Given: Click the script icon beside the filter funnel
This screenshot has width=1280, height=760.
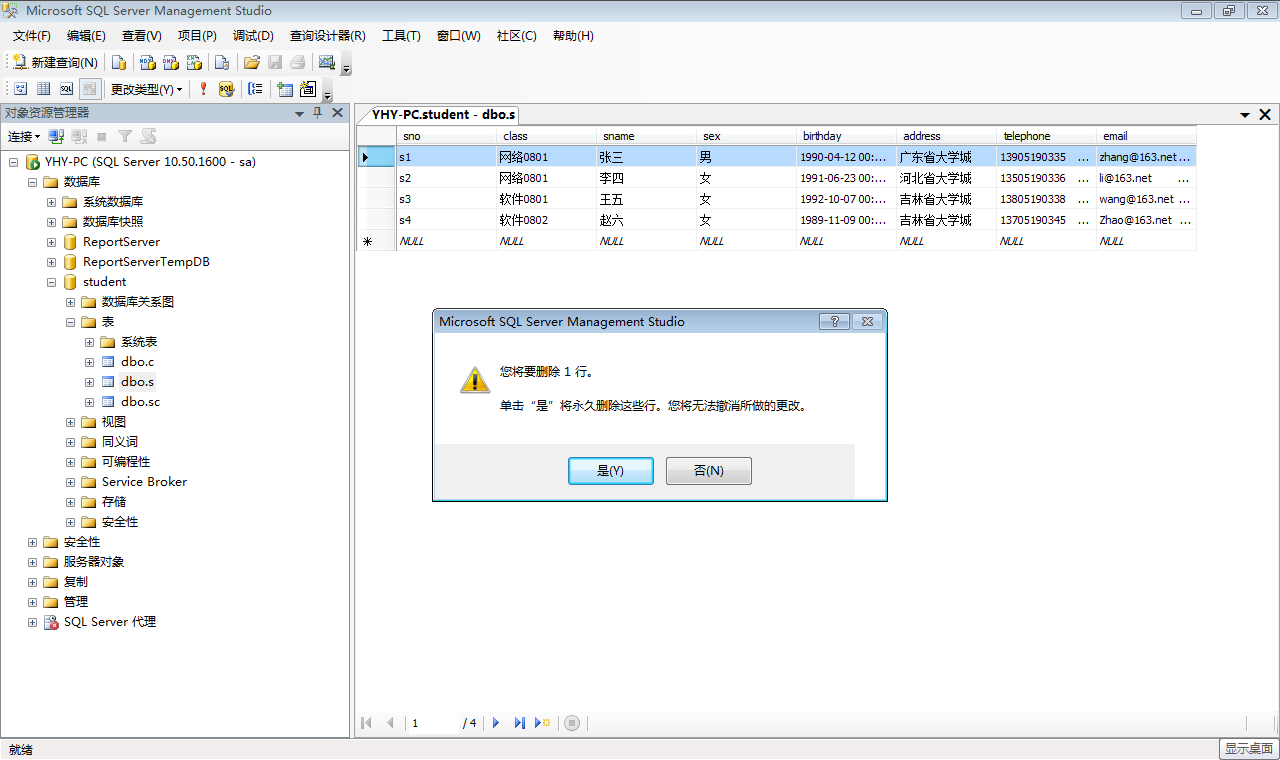Looking at the screenshot, I should pyautogui.click(x=148, y=136).
